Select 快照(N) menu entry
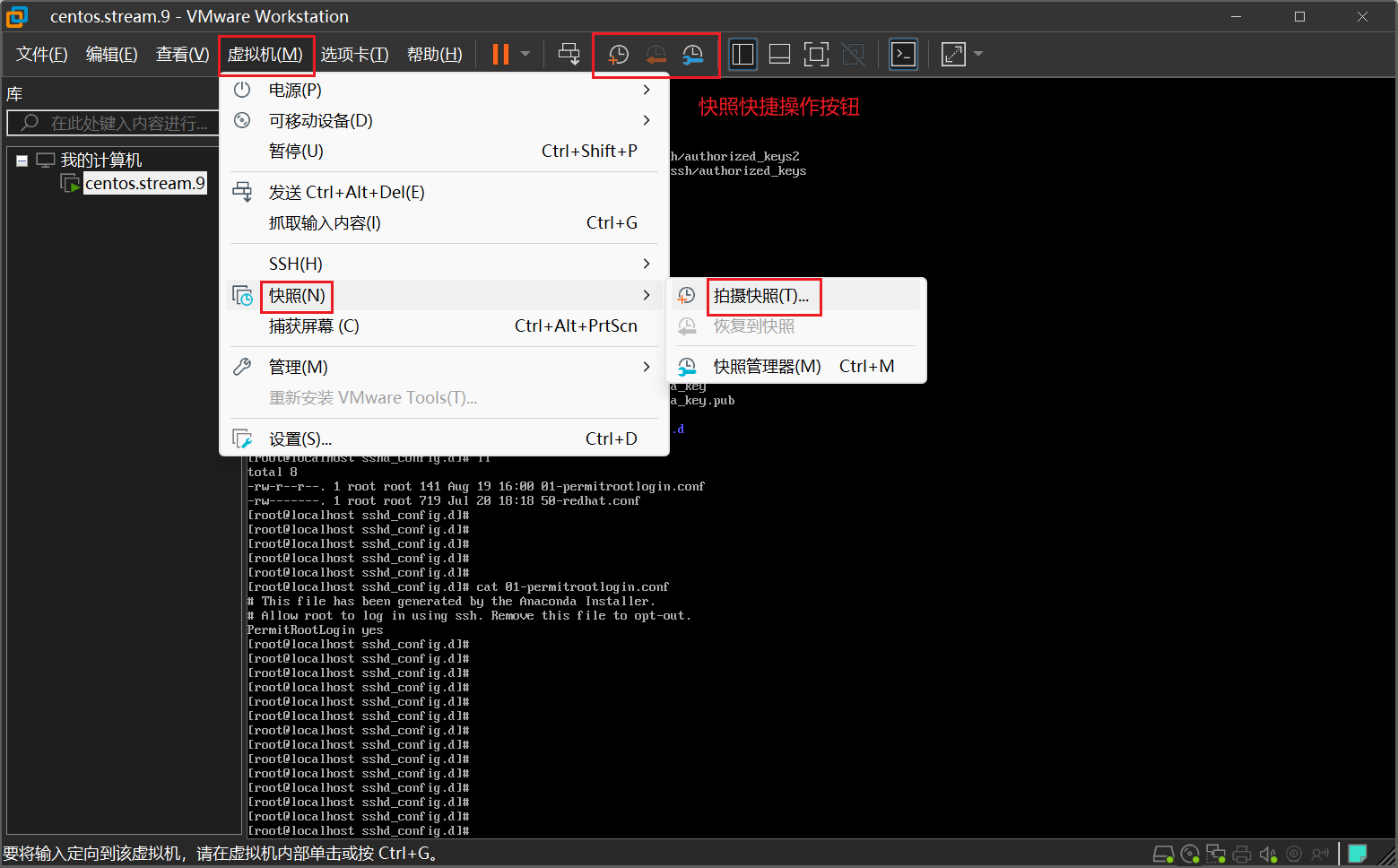The width and height of the screenshot is (1398, 868). tap(444, 296)
